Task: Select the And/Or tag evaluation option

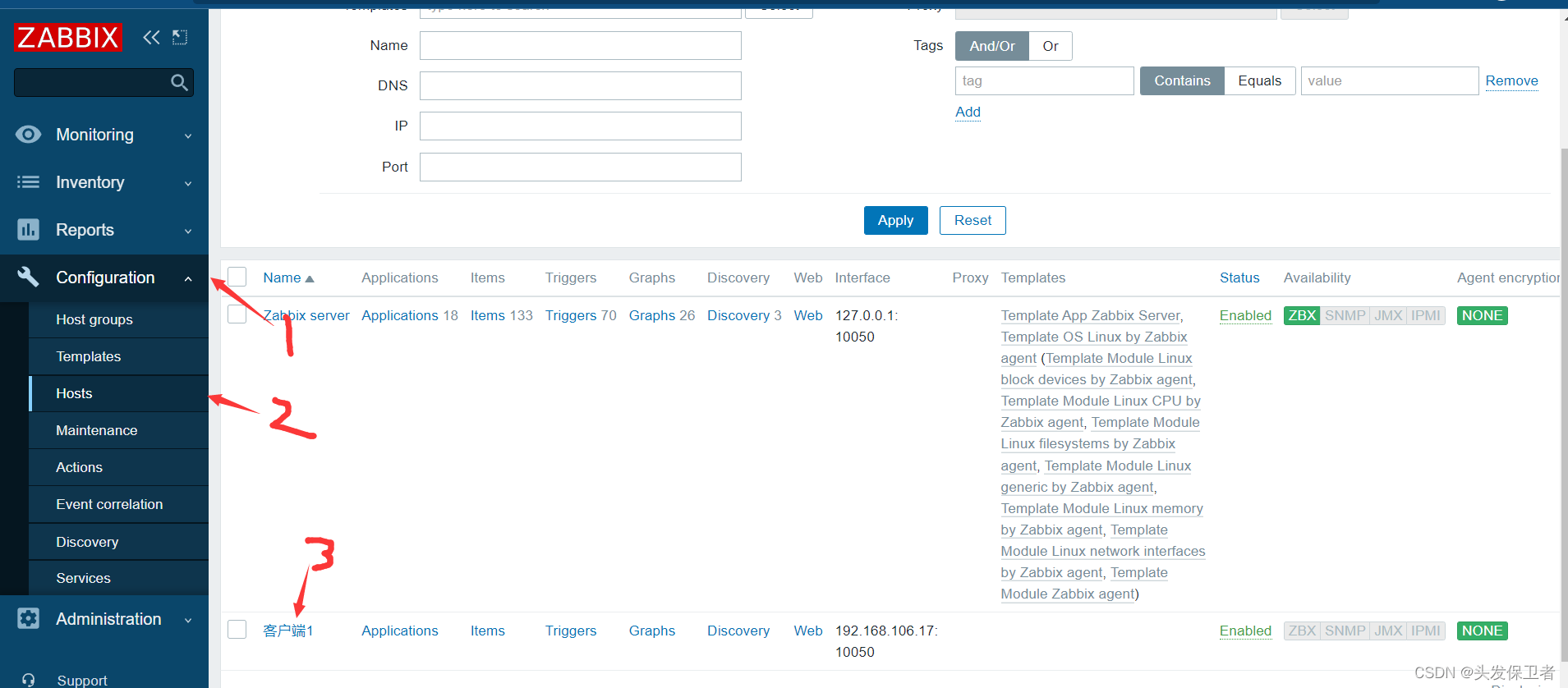Action: [992, 46]
